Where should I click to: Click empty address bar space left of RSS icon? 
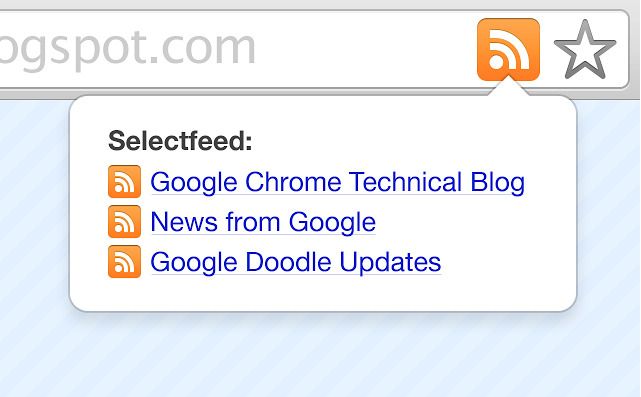pyautogui.click(x=368, y=49)
